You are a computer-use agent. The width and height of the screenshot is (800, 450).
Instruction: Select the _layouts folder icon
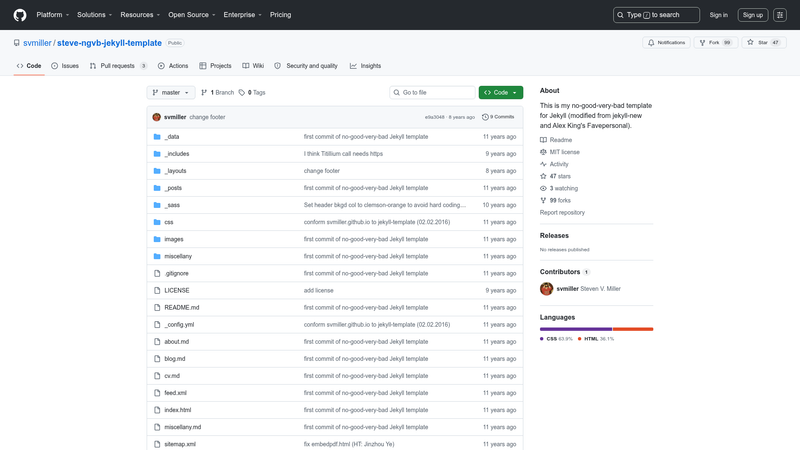[x=157, y=171]
